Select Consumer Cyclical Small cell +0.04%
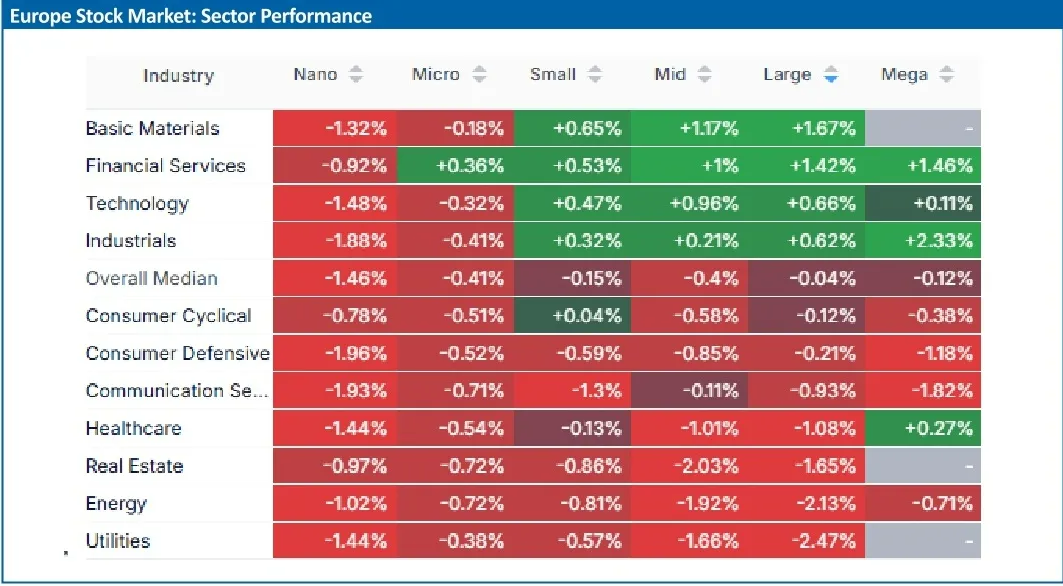The height and width of the screenshot is (586, 1063). coord(573,316)
